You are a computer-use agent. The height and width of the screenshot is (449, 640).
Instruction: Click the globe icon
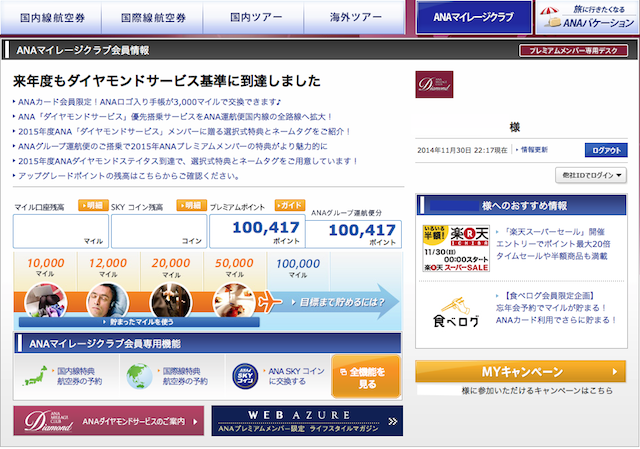(x=139, y=376)
